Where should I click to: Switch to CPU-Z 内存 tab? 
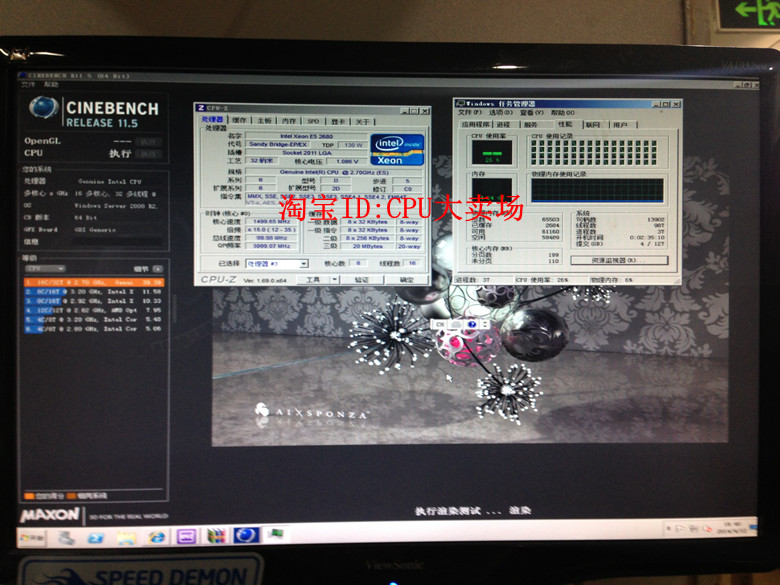pyautogui.click(x=289, y=120)
